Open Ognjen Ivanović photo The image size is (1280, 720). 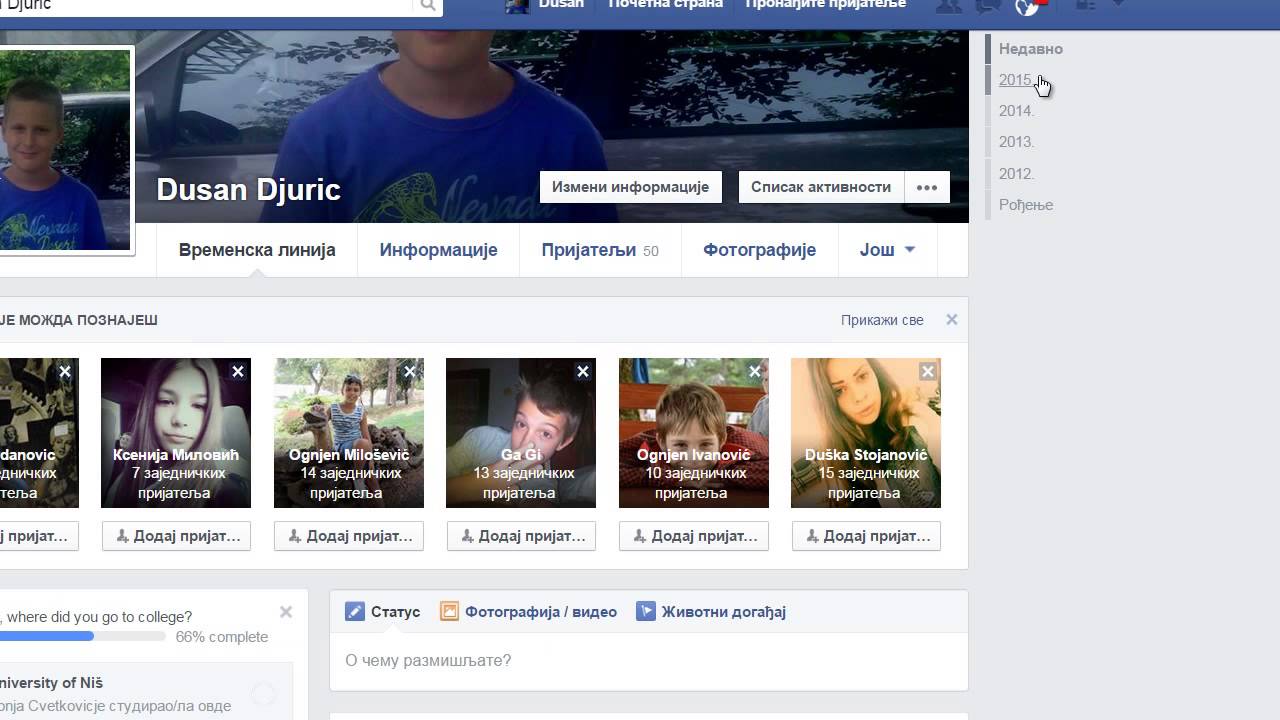tap(694, 433)
